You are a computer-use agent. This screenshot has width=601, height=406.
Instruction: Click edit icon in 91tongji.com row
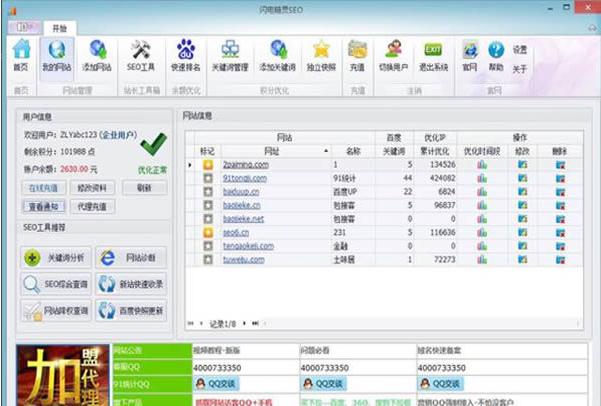[x=522, y=177]
